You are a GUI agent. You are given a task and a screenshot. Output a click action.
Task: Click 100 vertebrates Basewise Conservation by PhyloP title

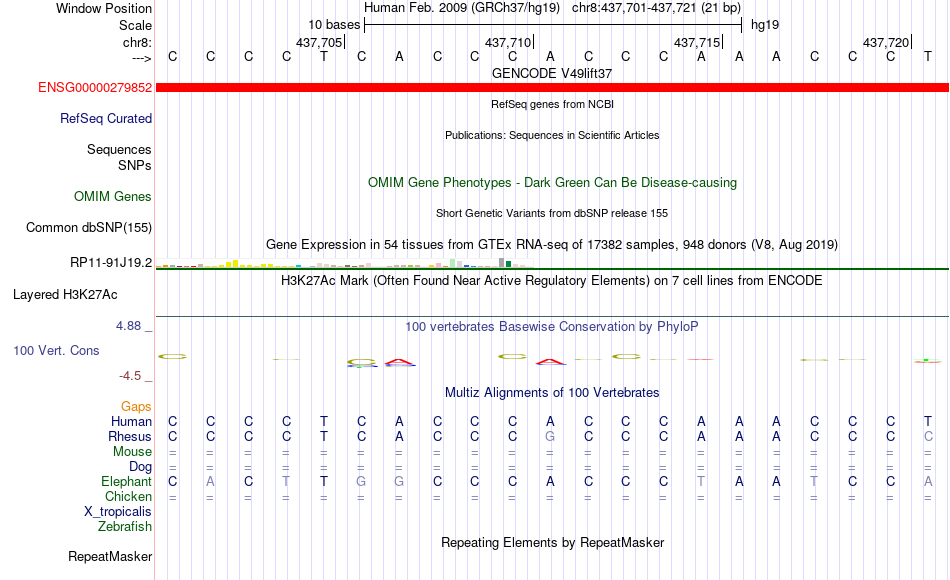click(x=552, y=326)
